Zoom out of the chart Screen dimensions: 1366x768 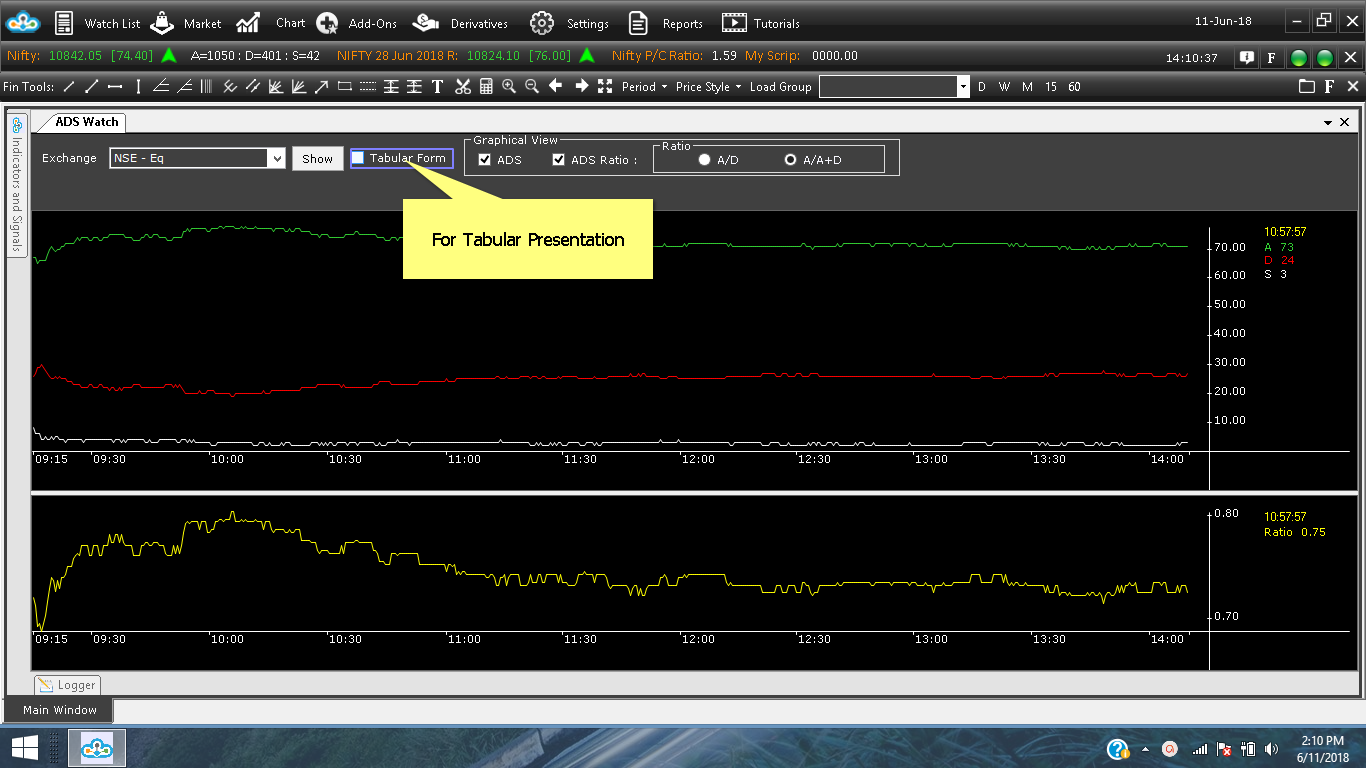point(532,87)
